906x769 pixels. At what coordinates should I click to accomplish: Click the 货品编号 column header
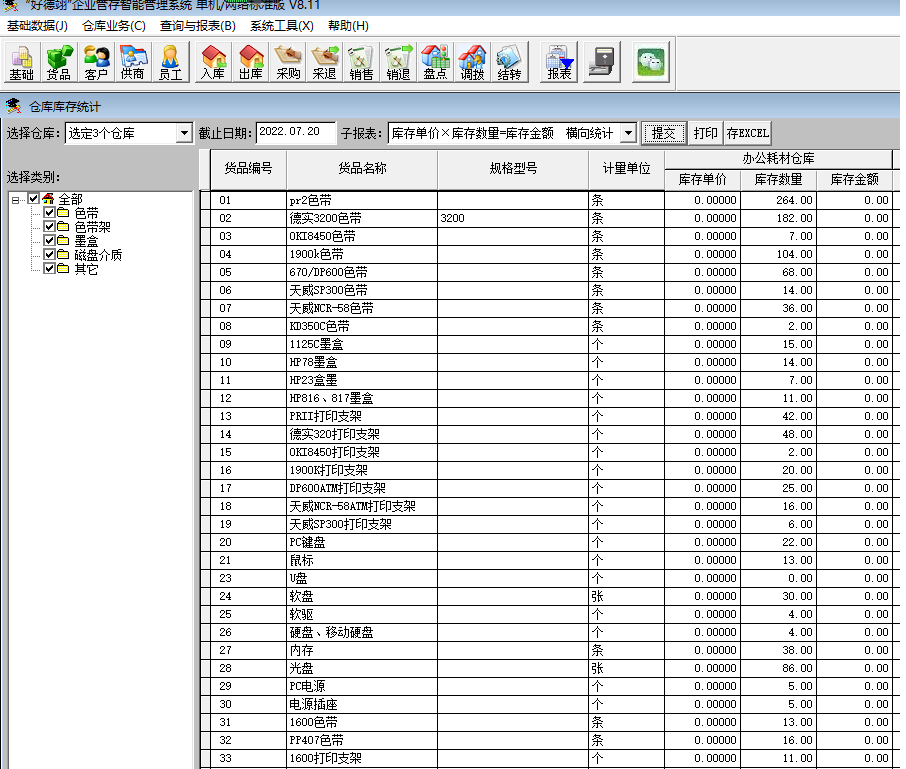pos(248,169)
